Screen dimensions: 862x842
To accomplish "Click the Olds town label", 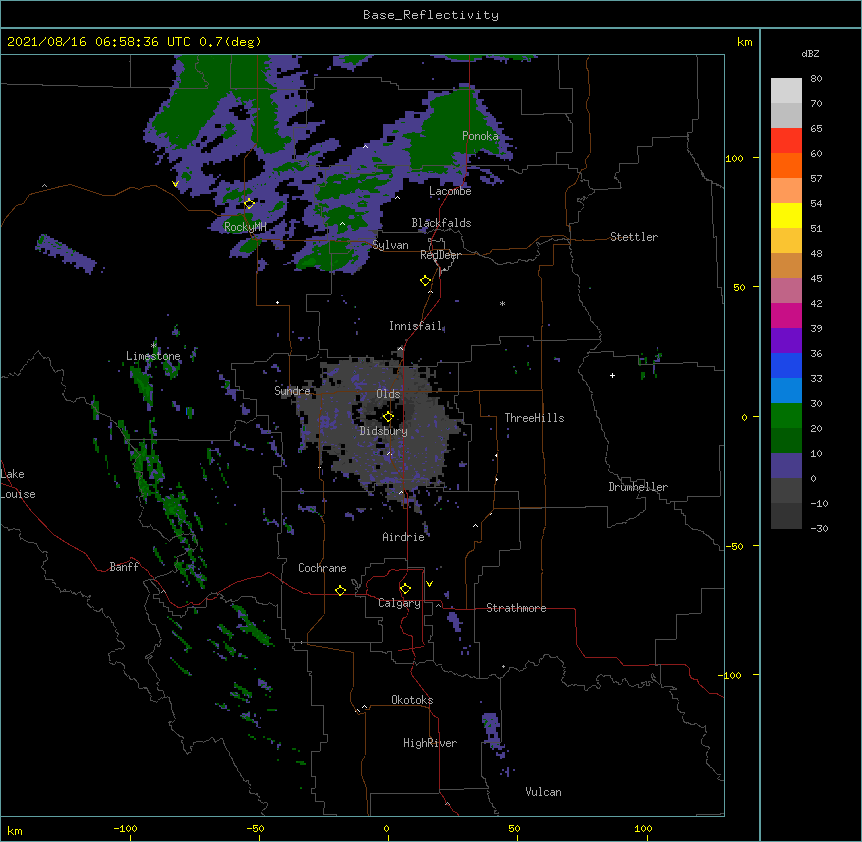I will [x=388, y=394].
